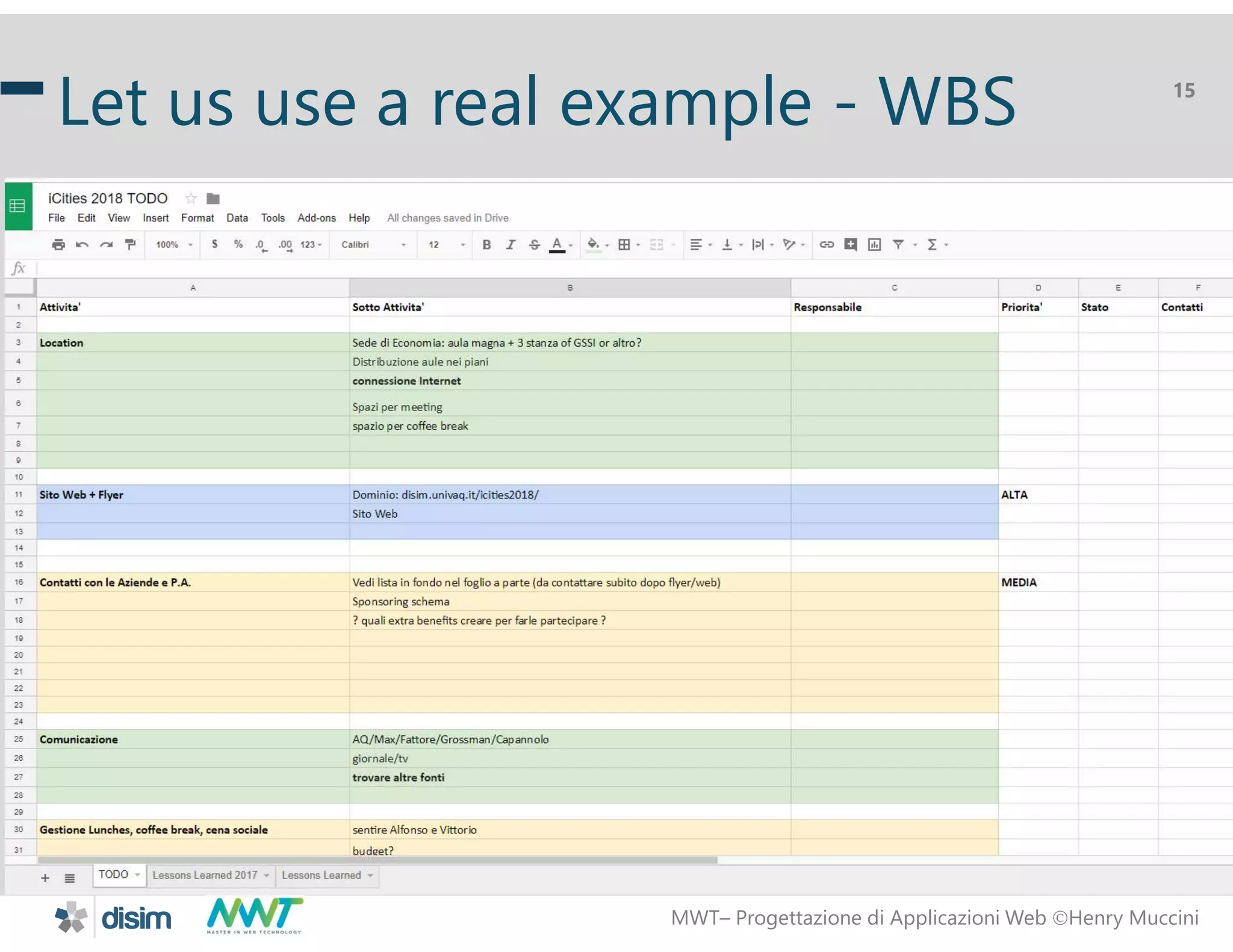Select the 'Sponsoring schema' cell
1233x952 pixels.
(x=570, y=601)
